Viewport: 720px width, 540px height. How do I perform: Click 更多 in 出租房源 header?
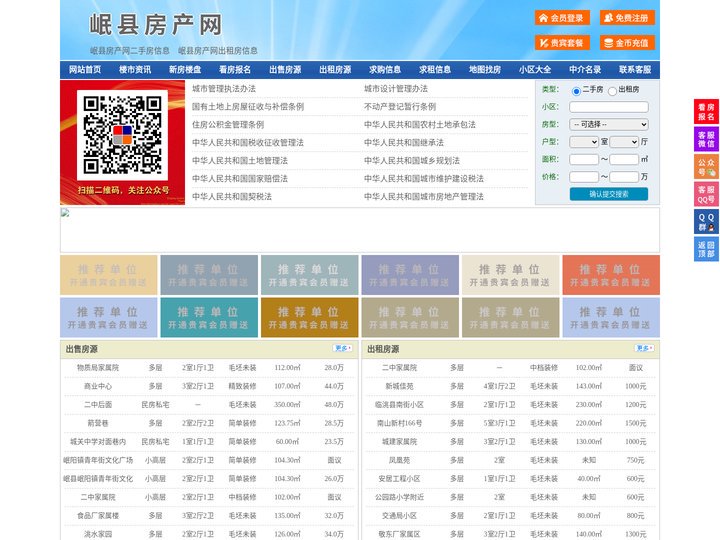pyautogui.click(x=645, y=348)
